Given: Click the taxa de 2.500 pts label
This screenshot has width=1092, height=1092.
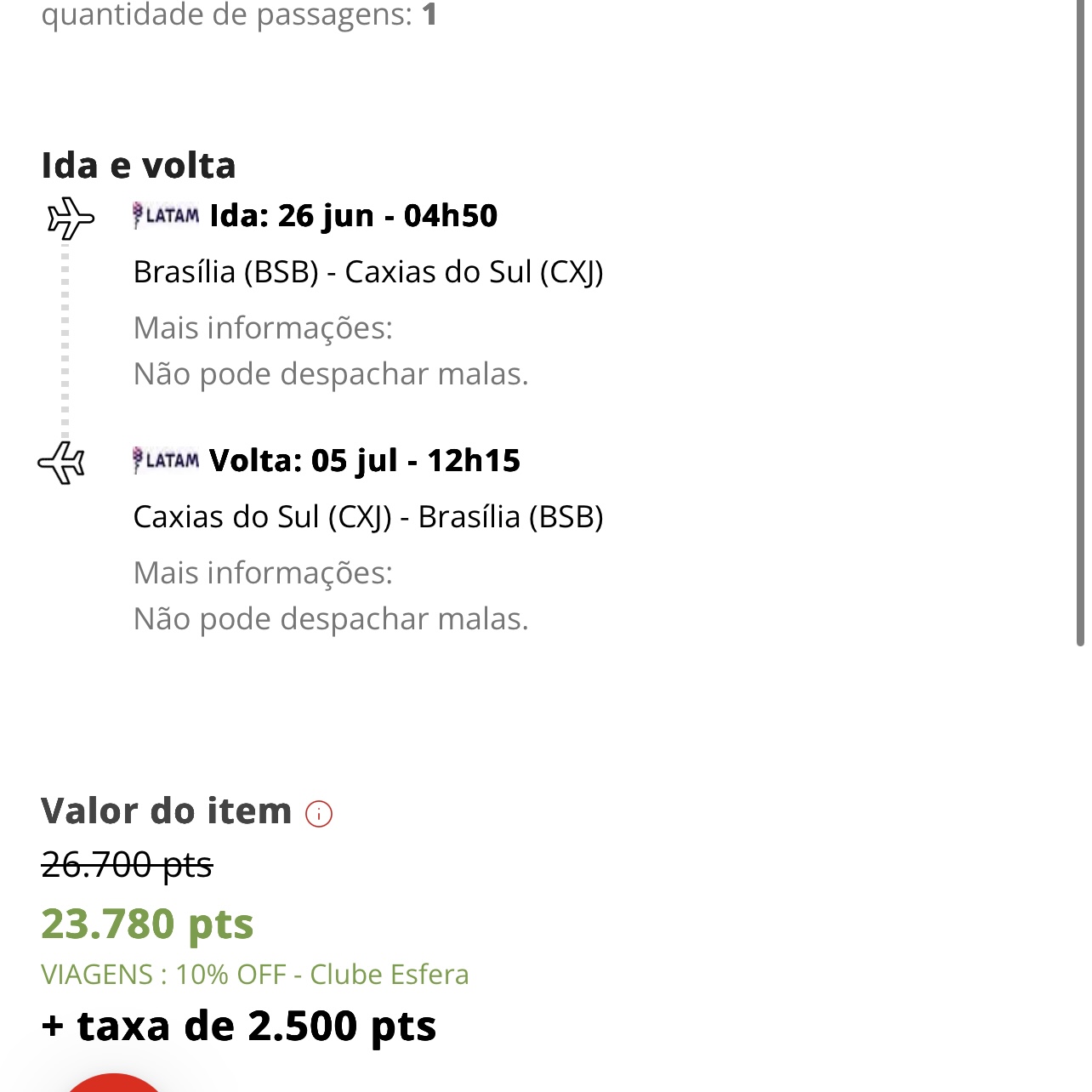Looking at the screenshot, I should [x=238, y=1026].
